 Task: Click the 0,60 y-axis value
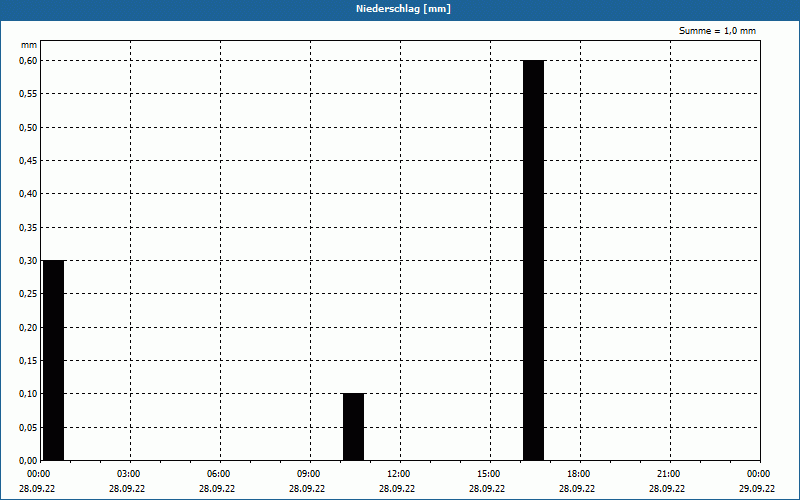click(x=28, y=60)
